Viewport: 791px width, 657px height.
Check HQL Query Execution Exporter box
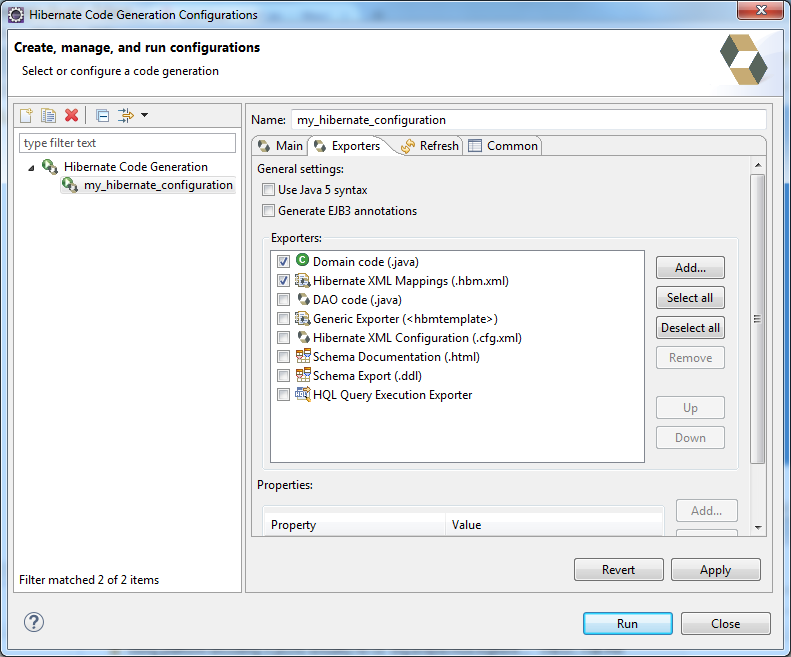[284, 395]
